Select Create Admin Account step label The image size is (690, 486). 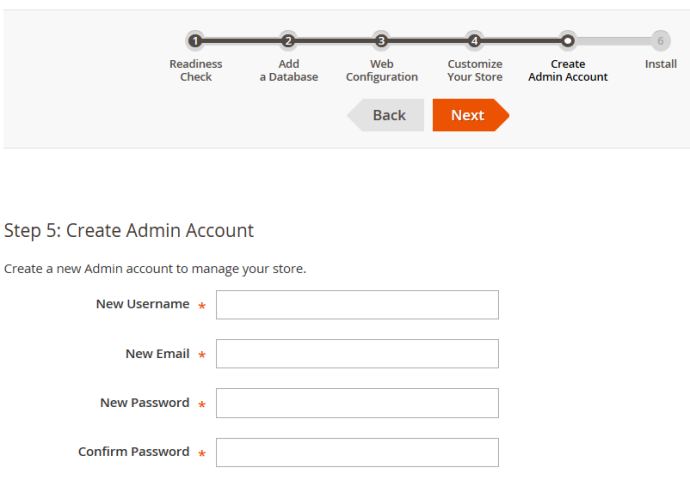tap(568, 70)
